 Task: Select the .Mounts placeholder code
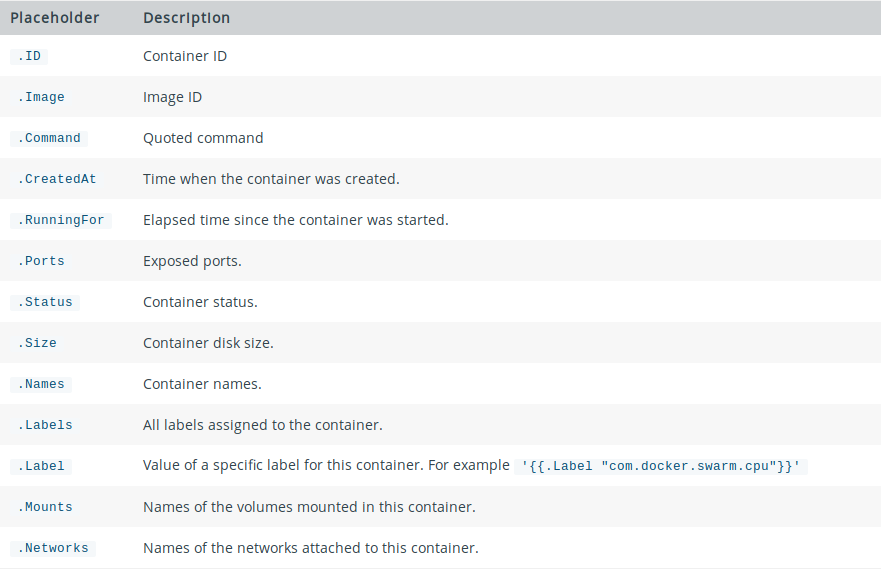45,507
